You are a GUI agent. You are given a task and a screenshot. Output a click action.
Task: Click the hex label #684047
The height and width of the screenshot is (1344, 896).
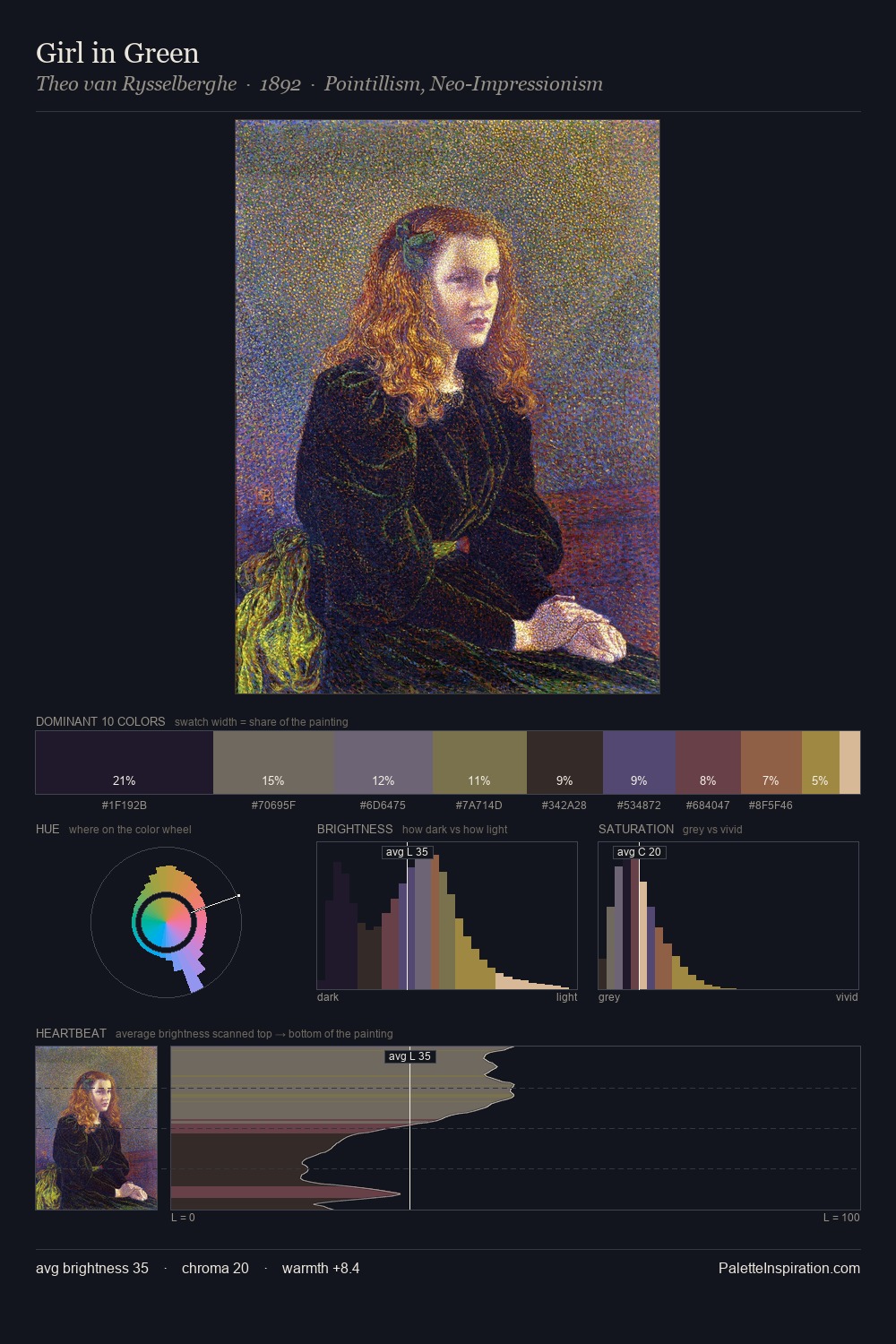pos(708,806)
